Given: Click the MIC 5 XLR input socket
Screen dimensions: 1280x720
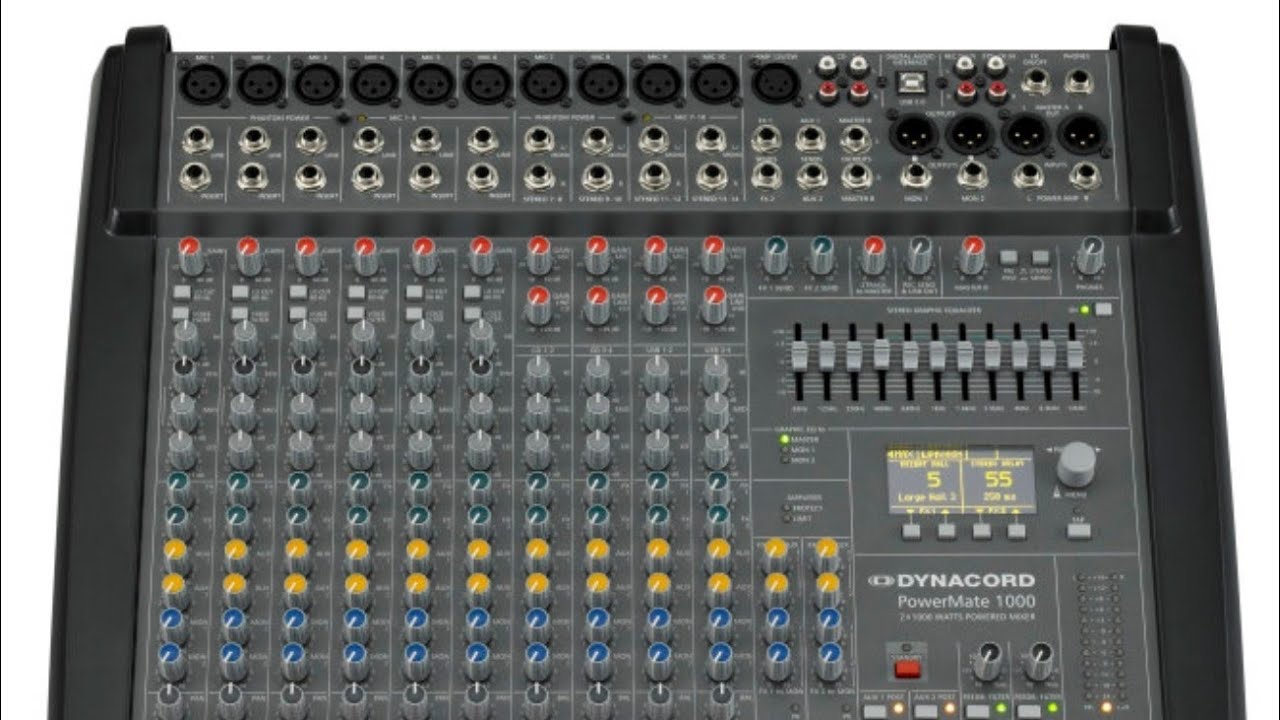Looking at the screenshot, I should (x=431, y=83).
